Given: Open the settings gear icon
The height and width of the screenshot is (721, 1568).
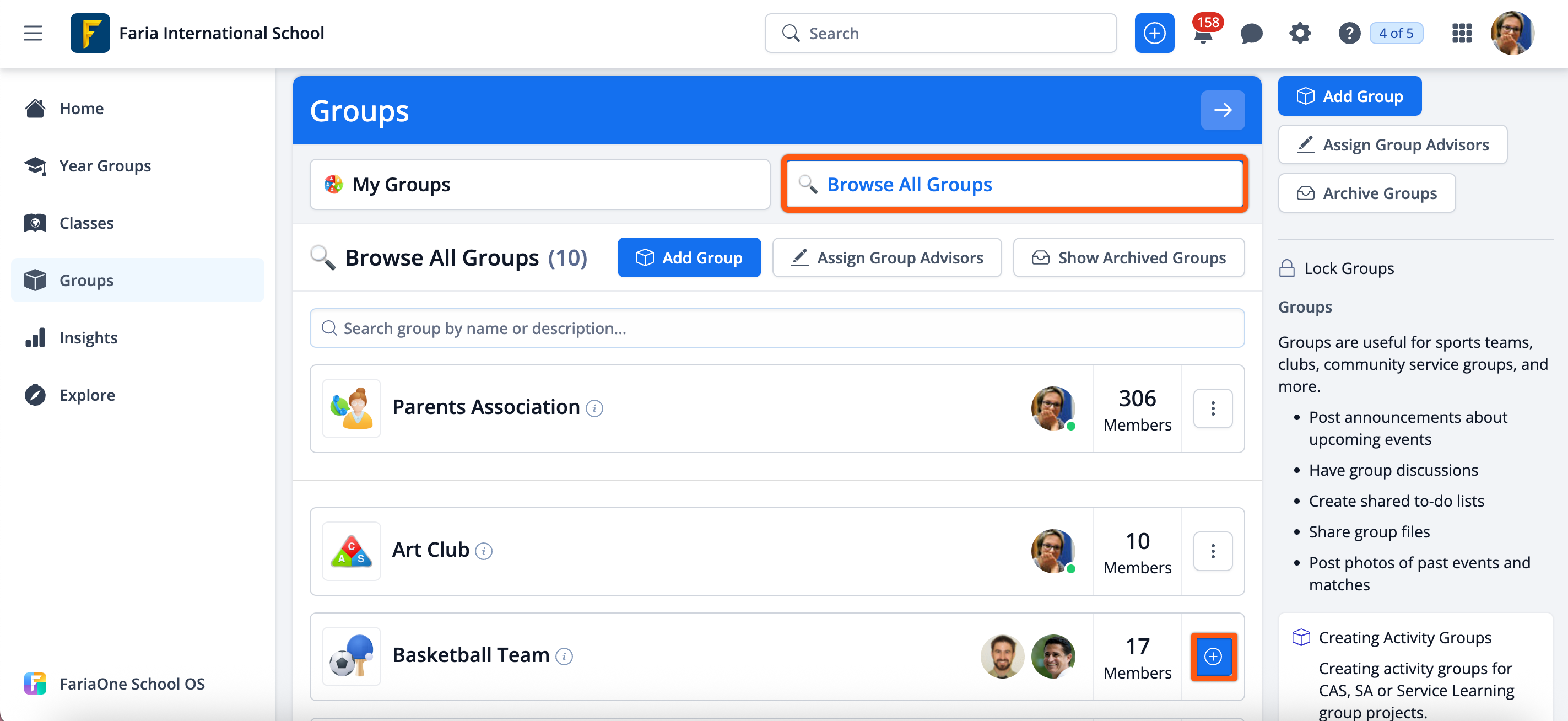Looking at the screenshot, I should pyautogui.click(x=1300, y=33).
